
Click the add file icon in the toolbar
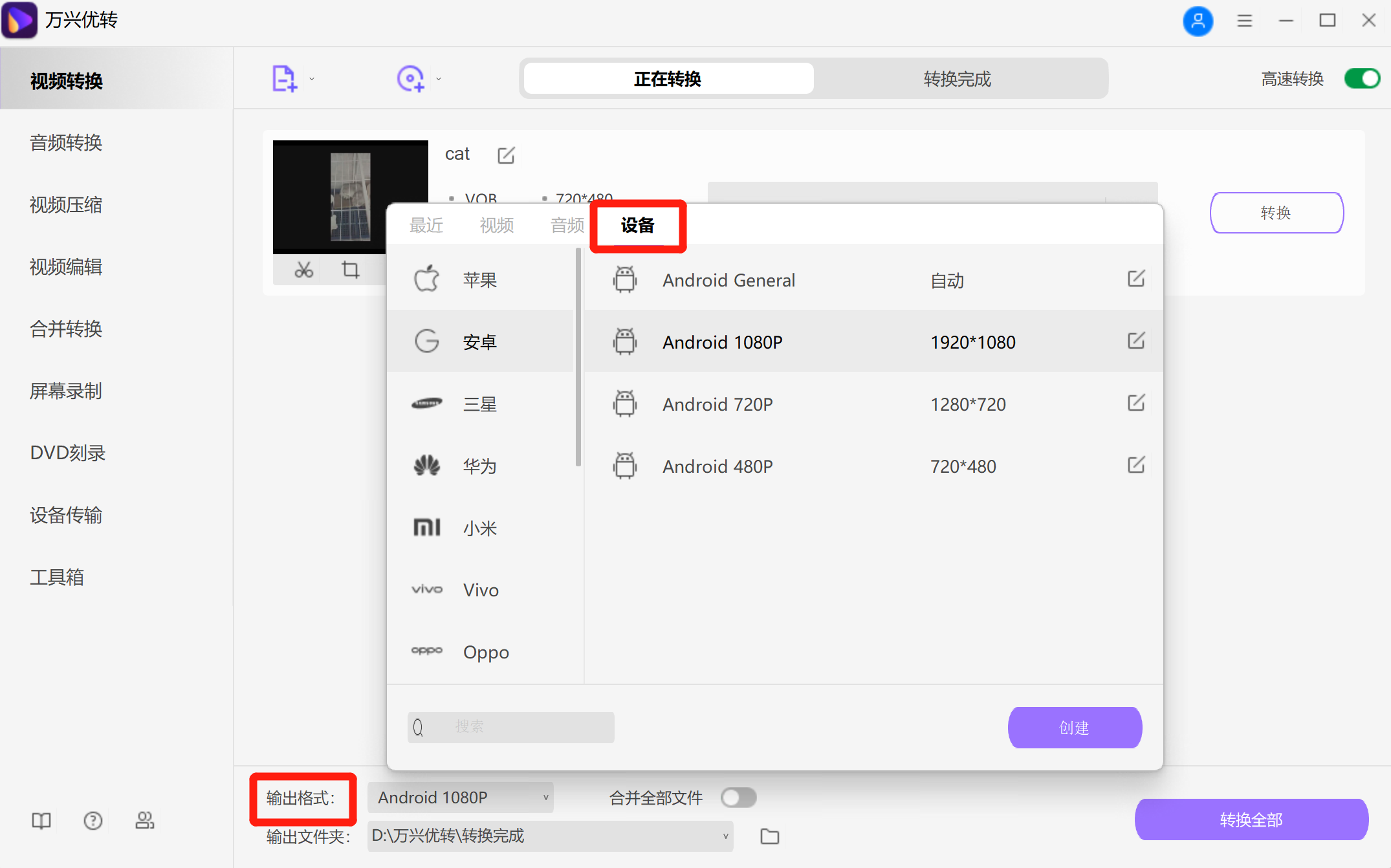point(283,78)
